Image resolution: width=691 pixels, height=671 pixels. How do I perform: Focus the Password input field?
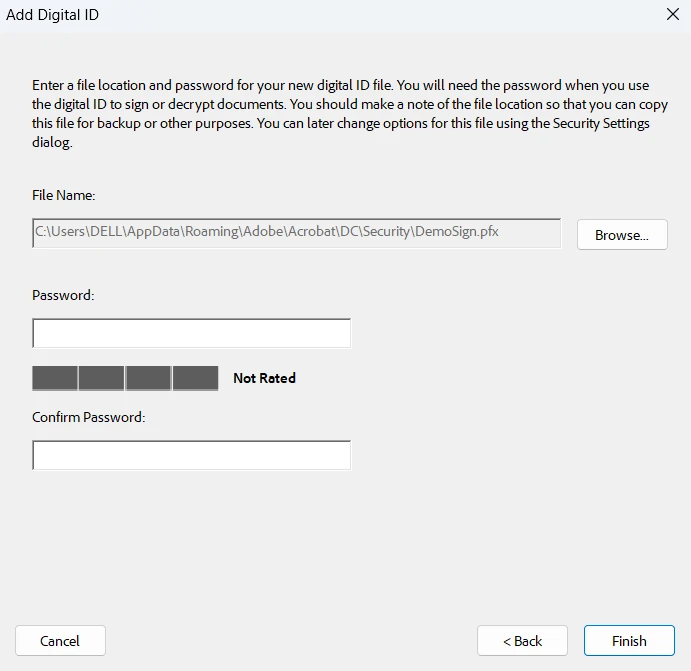pos(191,333)
